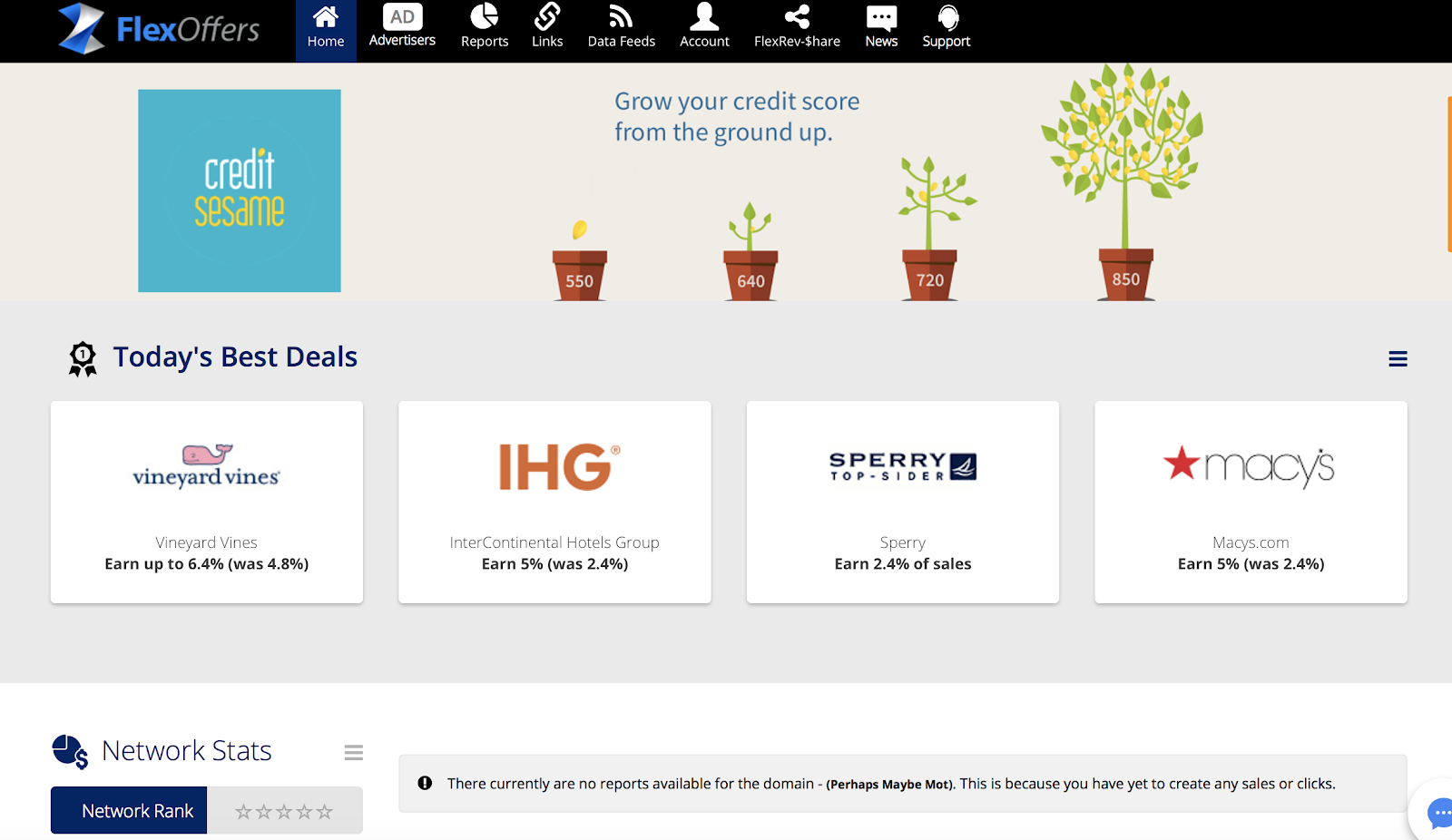
Task: Click the 720 credit score pot
Action: coord(930,275)
